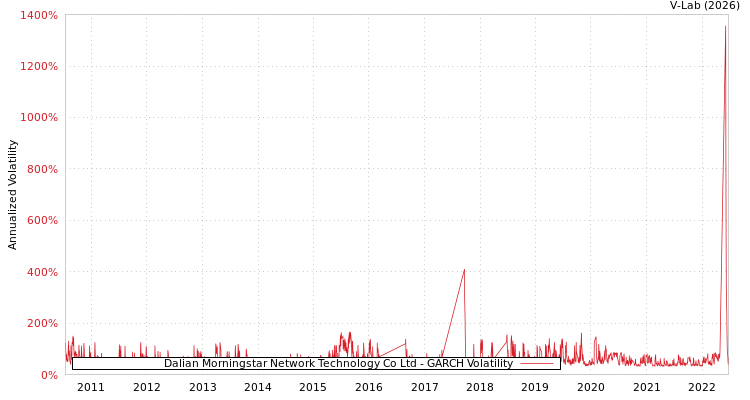Viewport: 750px width, 400px height.
Task: Click the 600% y-axis label
Action: [42, 221]
